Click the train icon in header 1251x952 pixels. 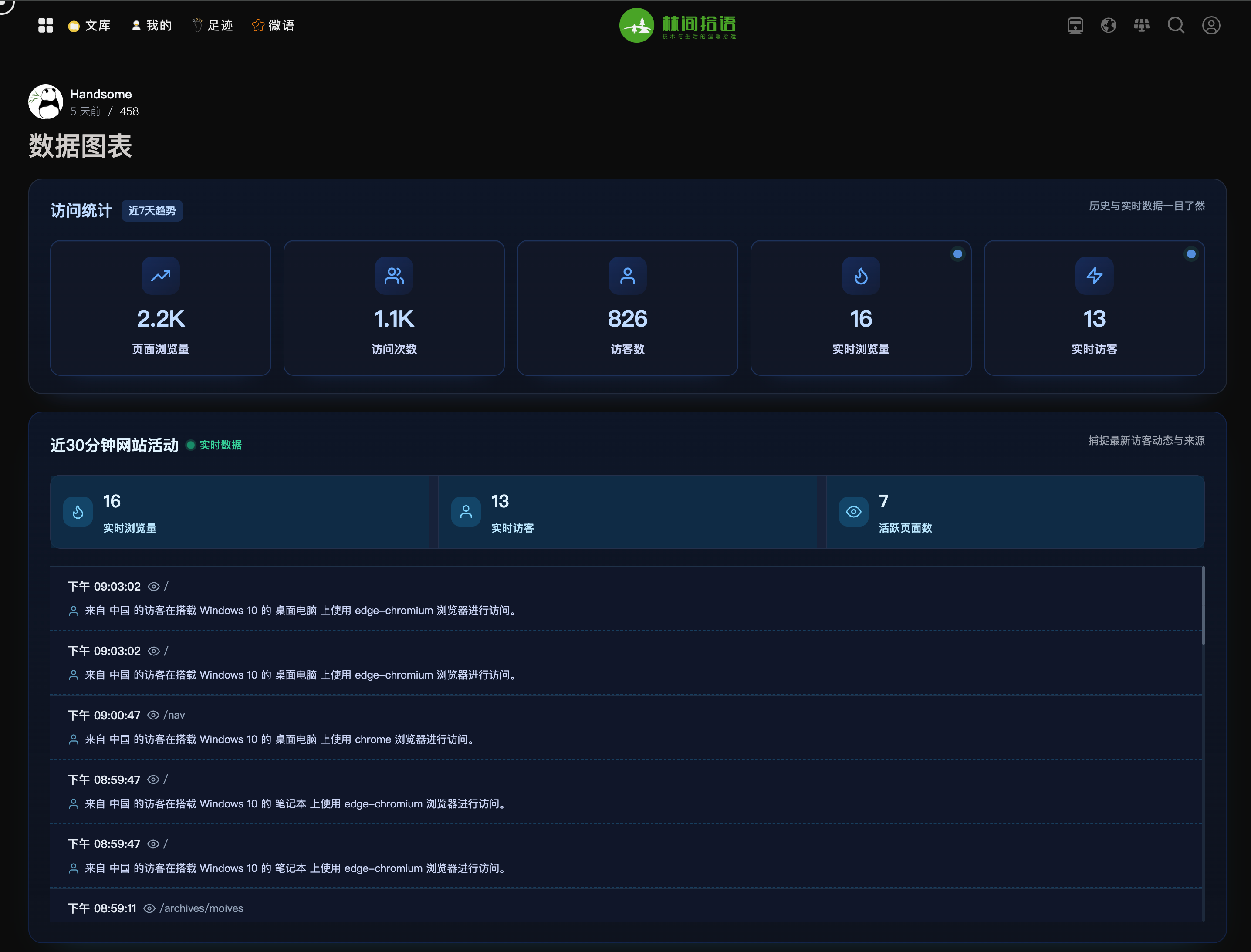[1075, 26]
